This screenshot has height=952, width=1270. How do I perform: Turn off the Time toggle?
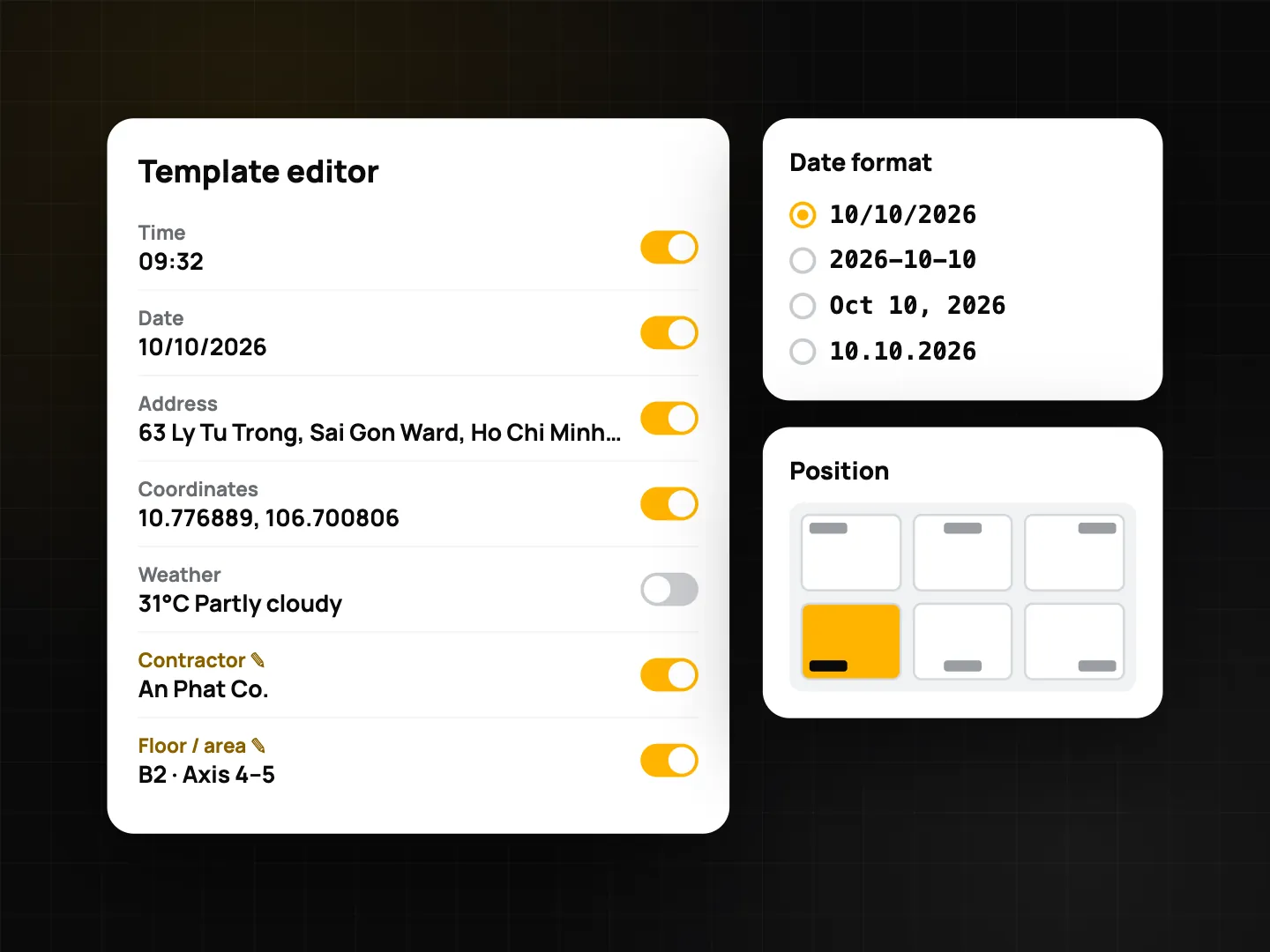[x=669, y=248]
